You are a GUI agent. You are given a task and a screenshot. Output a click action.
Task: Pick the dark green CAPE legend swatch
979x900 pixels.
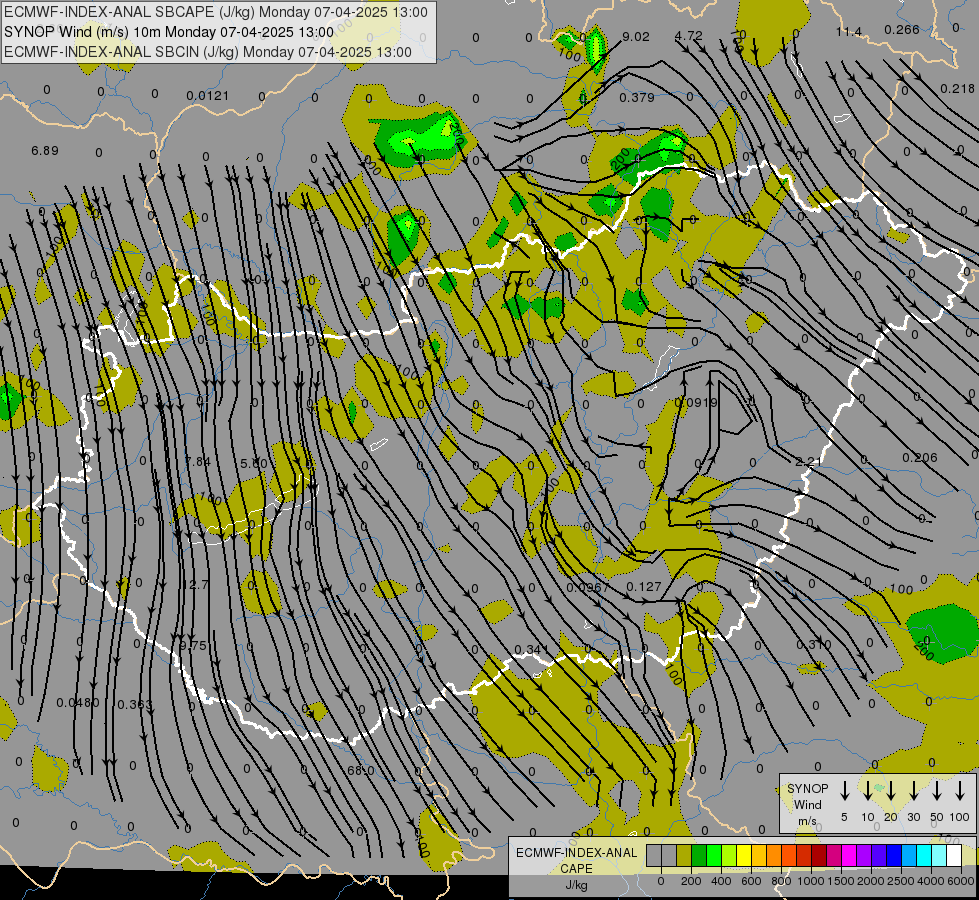pos(699,856)
